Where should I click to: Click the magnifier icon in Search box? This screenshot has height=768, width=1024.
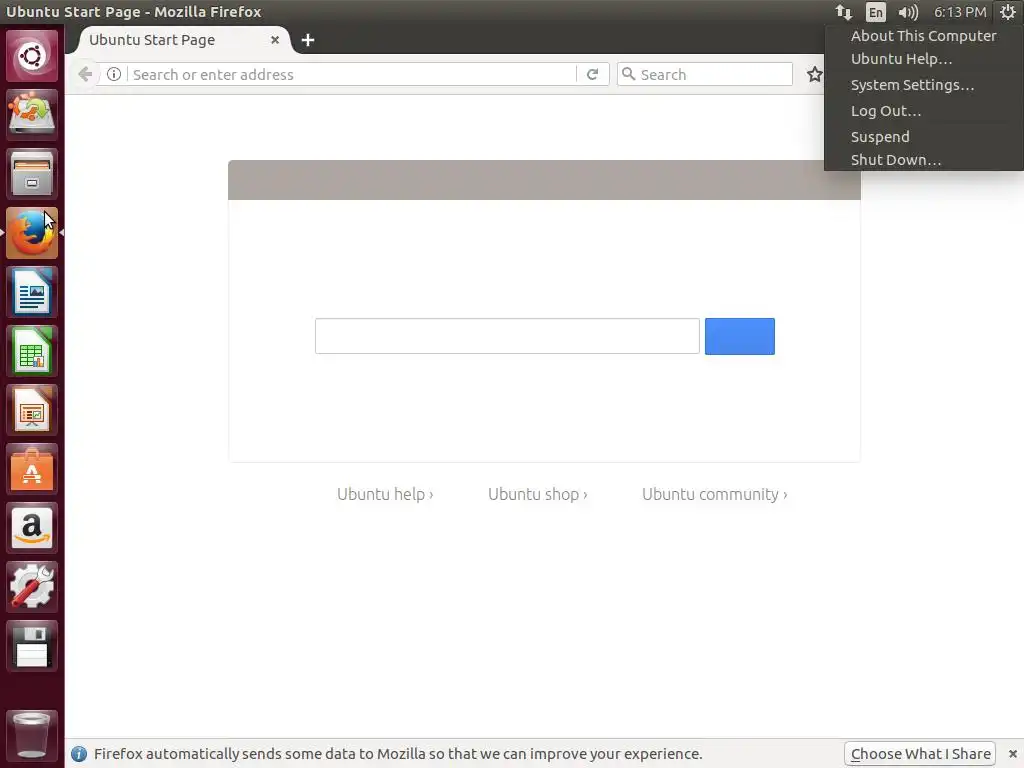[628, 74]
